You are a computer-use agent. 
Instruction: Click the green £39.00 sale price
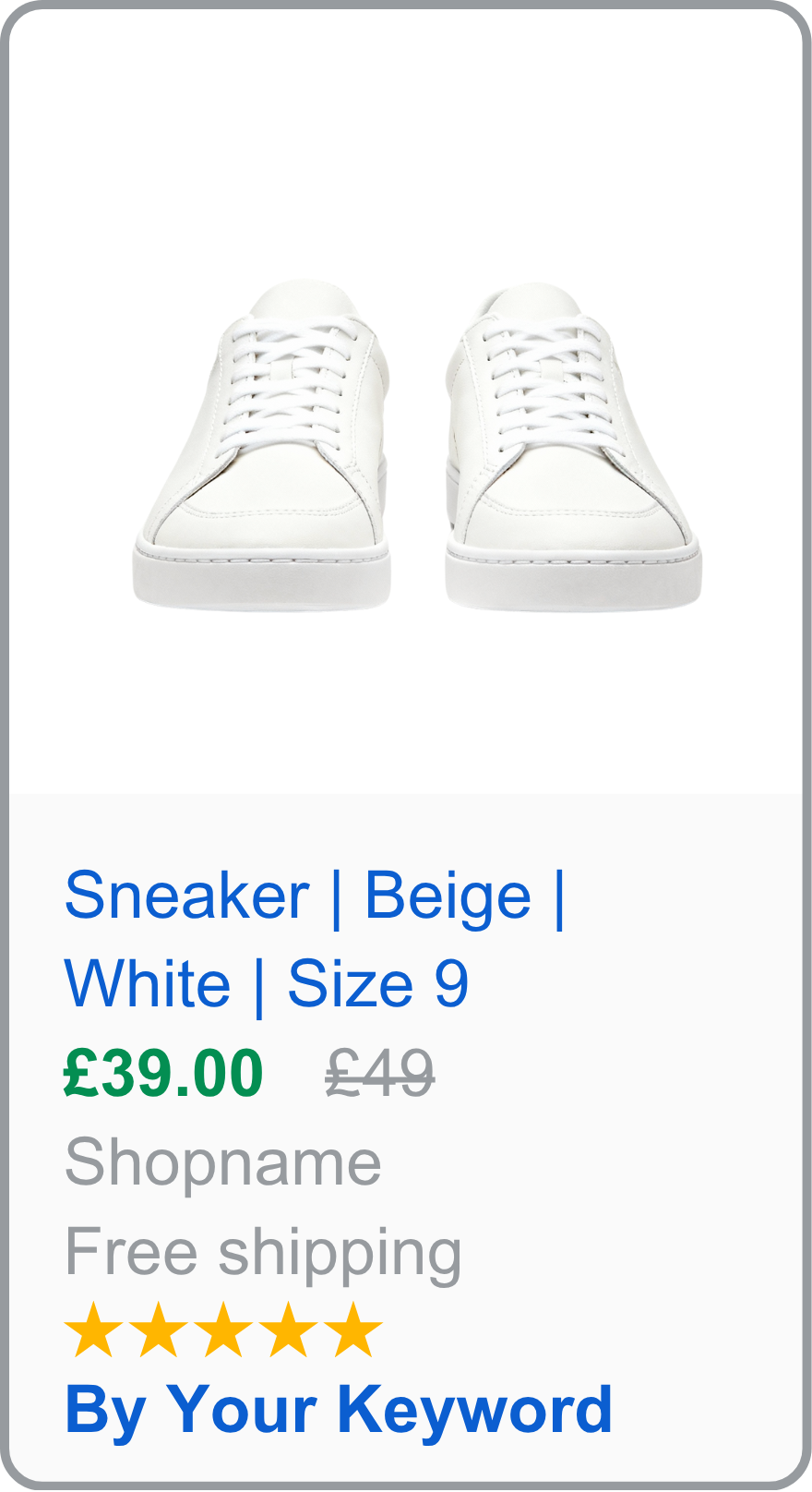tap(163, 1074)
